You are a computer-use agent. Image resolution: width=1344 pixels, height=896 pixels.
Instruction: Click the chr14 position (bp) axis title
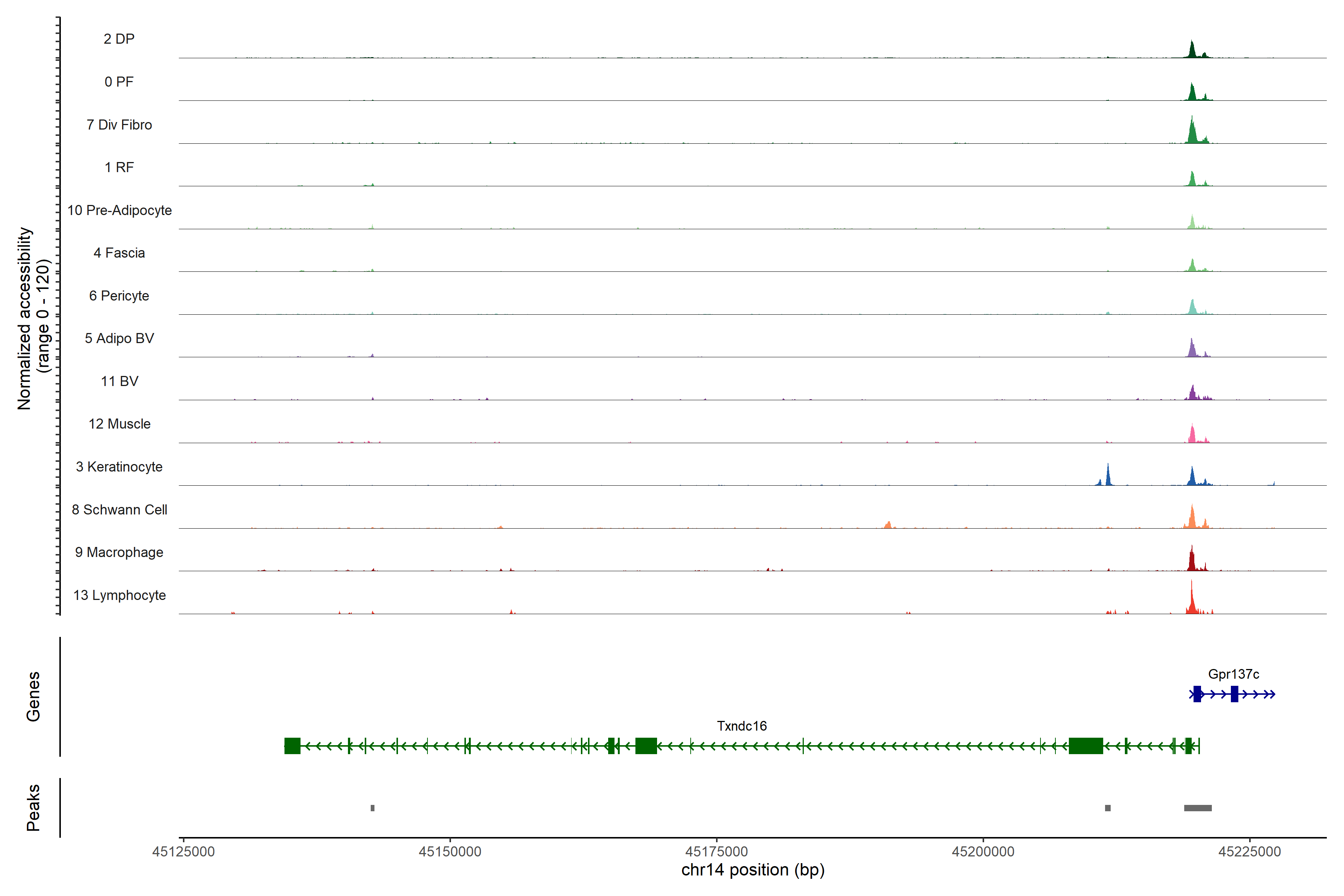tap(753, 870)
